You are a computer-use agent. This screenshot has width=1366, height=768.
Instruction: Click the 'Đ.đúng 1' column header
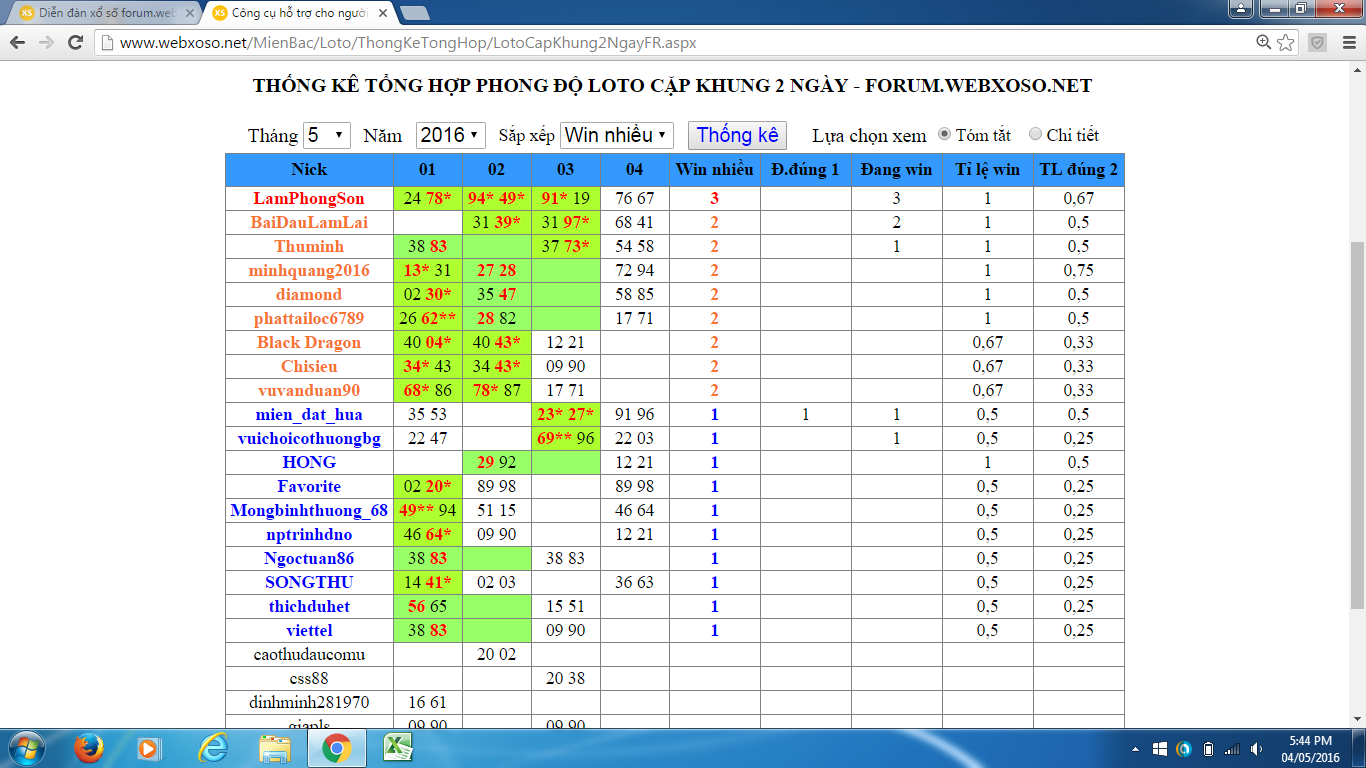pos(805,169)
